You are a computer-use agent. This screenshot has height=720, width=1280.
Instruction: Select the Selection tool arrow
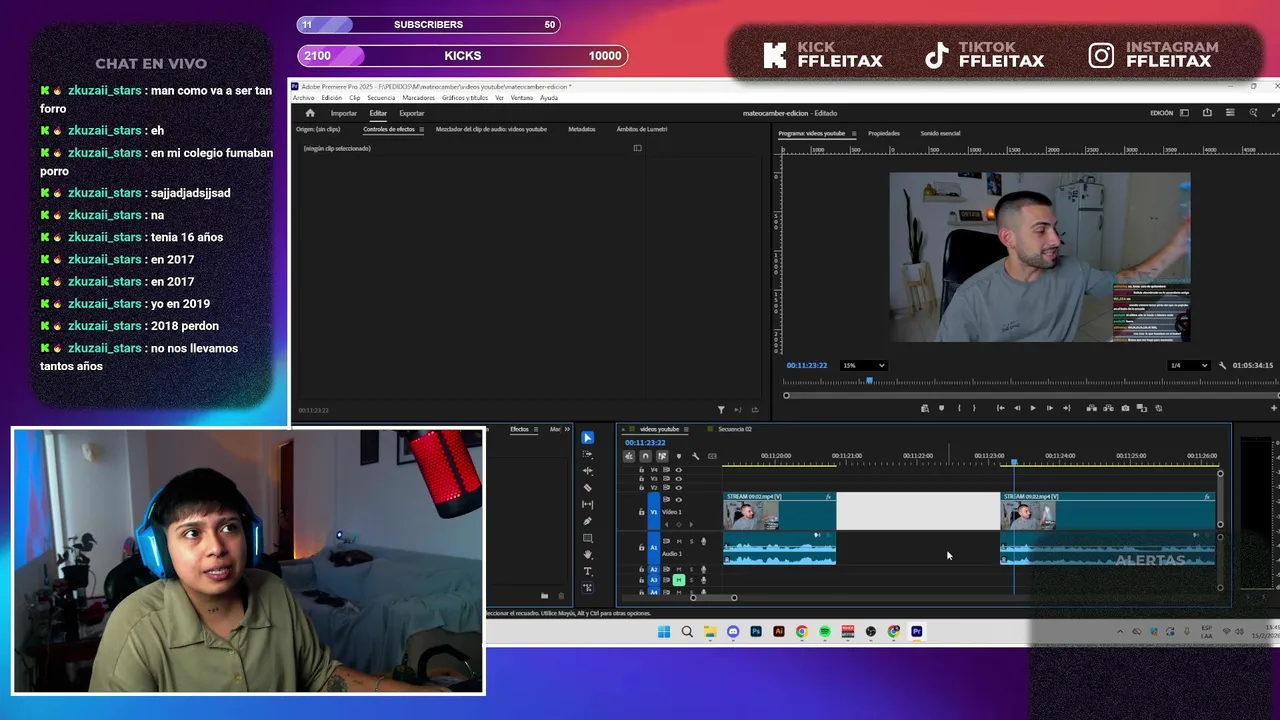click(587, 438)
